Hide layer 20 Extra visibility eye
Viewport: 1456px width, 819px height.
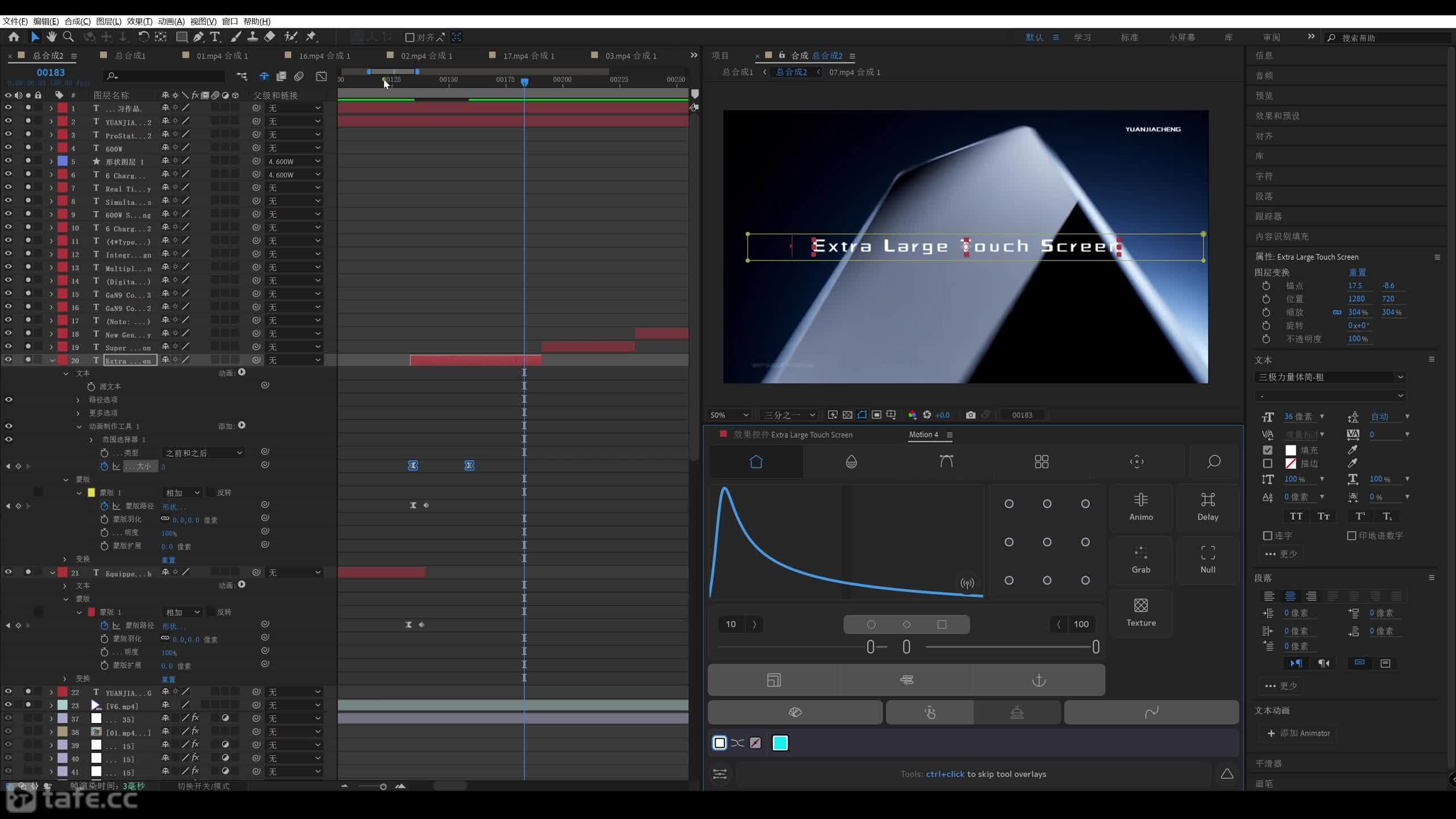click(9, 360)
